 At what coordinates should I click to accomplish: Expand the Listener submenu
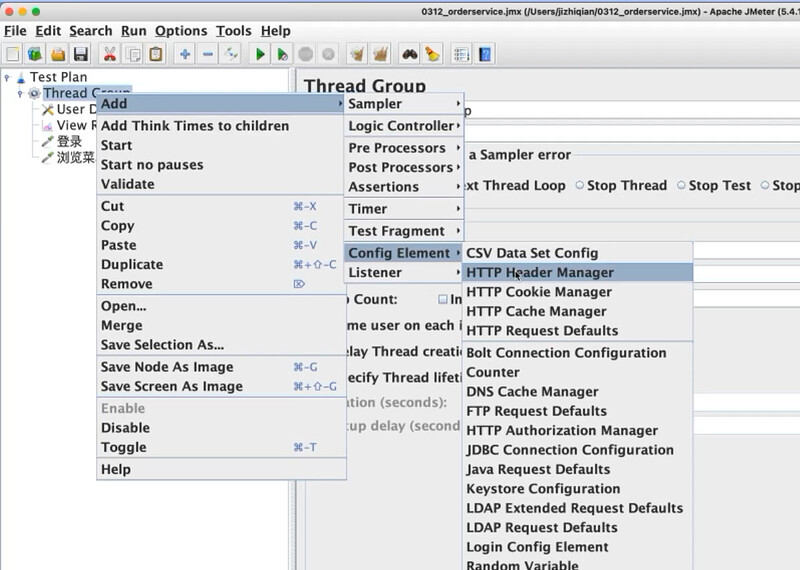[x=404, y=272]
